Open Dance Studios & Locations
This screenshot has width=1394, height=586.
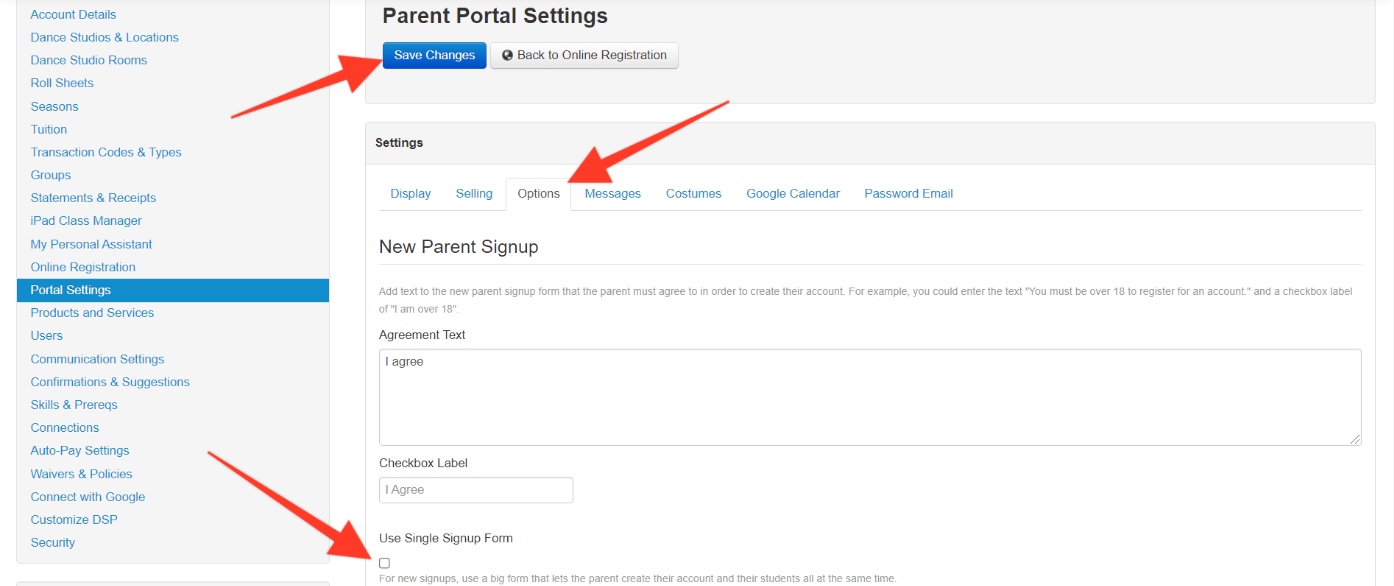point(105,37)
